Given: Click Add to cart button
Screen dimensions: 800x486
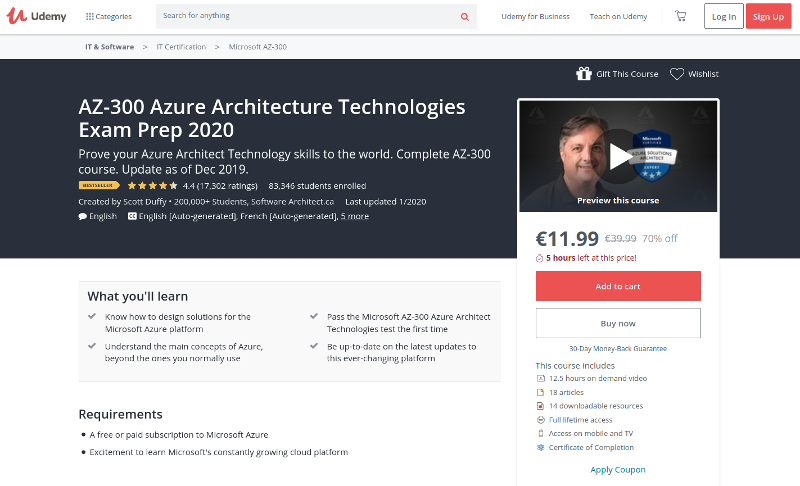Looking at the screenshot, I should 618,286.
